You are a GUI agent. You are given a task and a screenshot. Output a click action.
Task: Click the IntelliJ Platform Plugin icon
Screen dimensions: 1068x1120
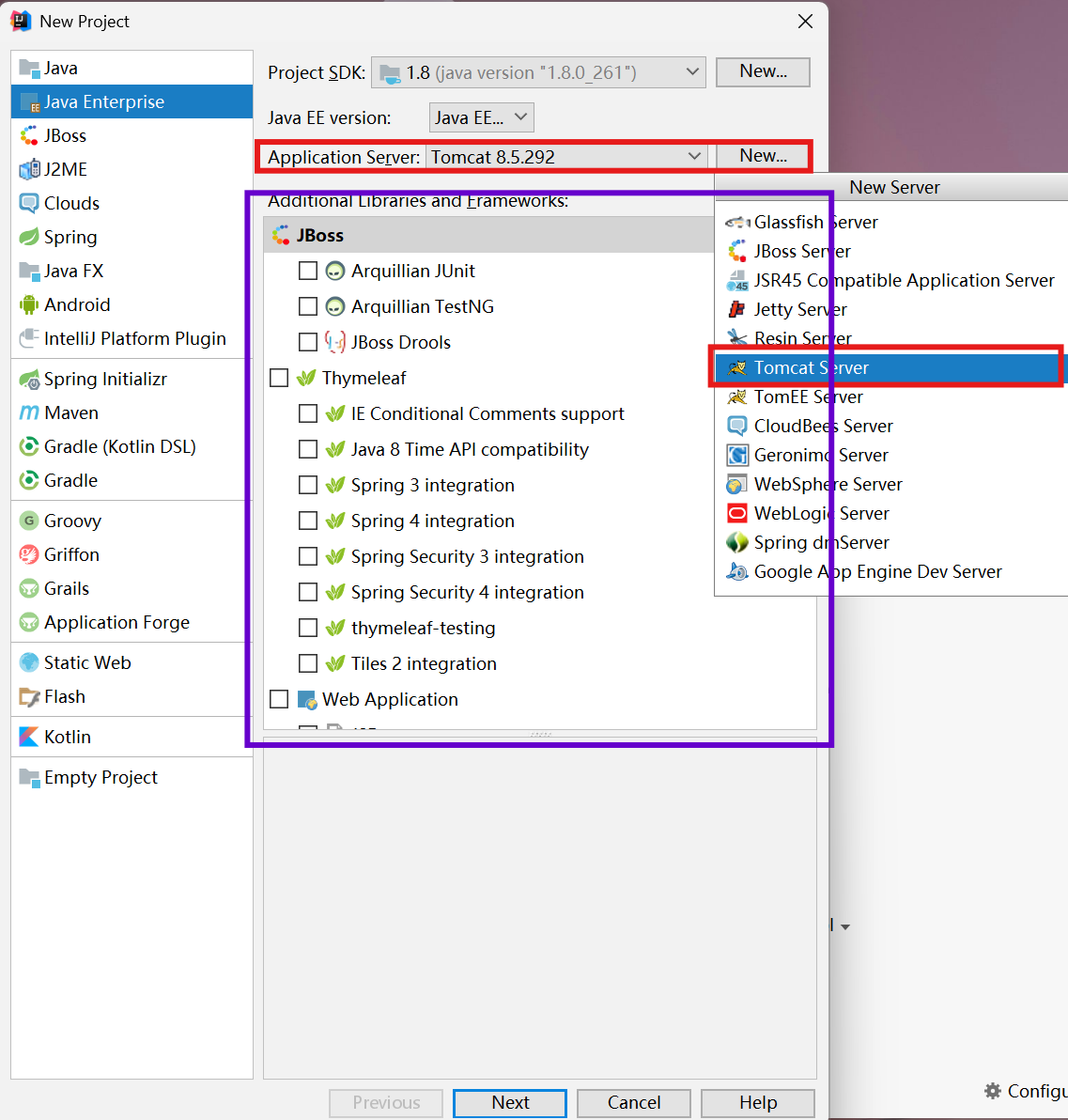pyautogui.click(x=29, y=338)
